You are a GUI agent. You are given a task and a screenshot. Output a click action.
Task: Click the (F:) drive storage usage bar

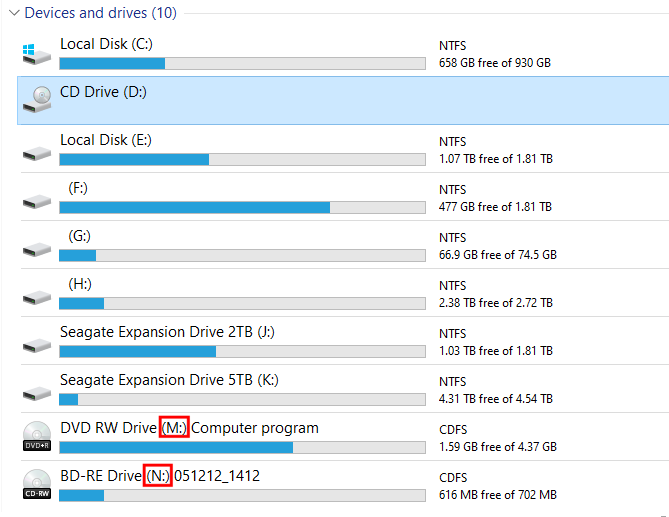click(x=242, y=207)
